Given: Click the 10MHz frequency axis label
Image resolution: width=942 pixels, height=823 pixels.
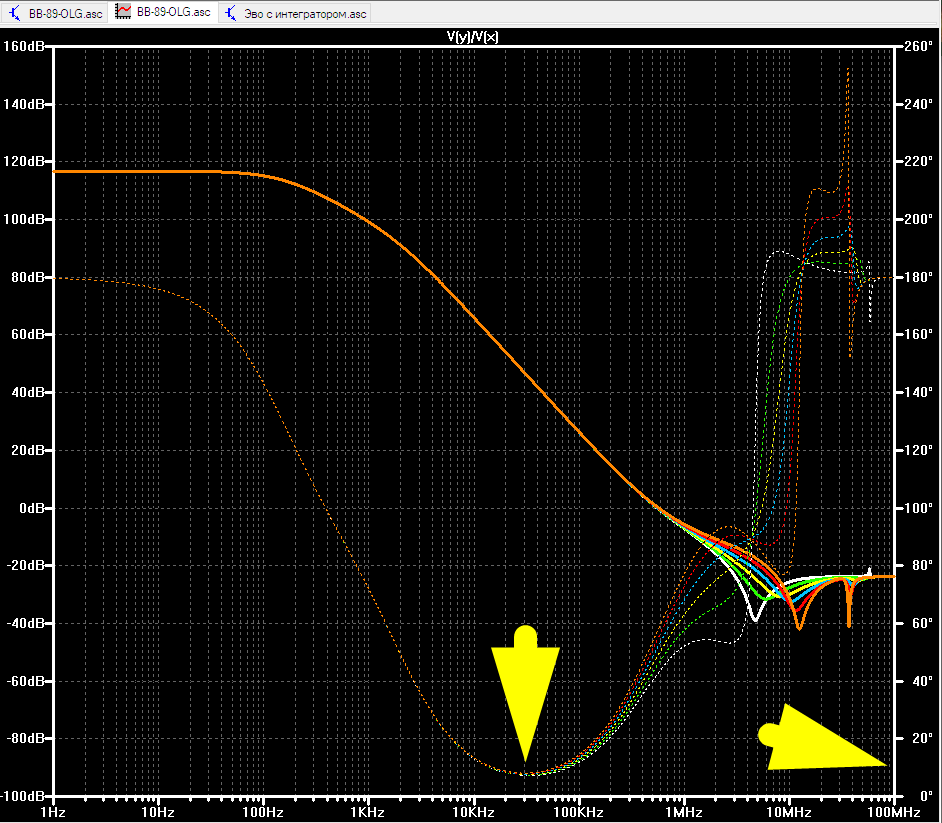Looking at the screenshot, I should coord(789,813).
